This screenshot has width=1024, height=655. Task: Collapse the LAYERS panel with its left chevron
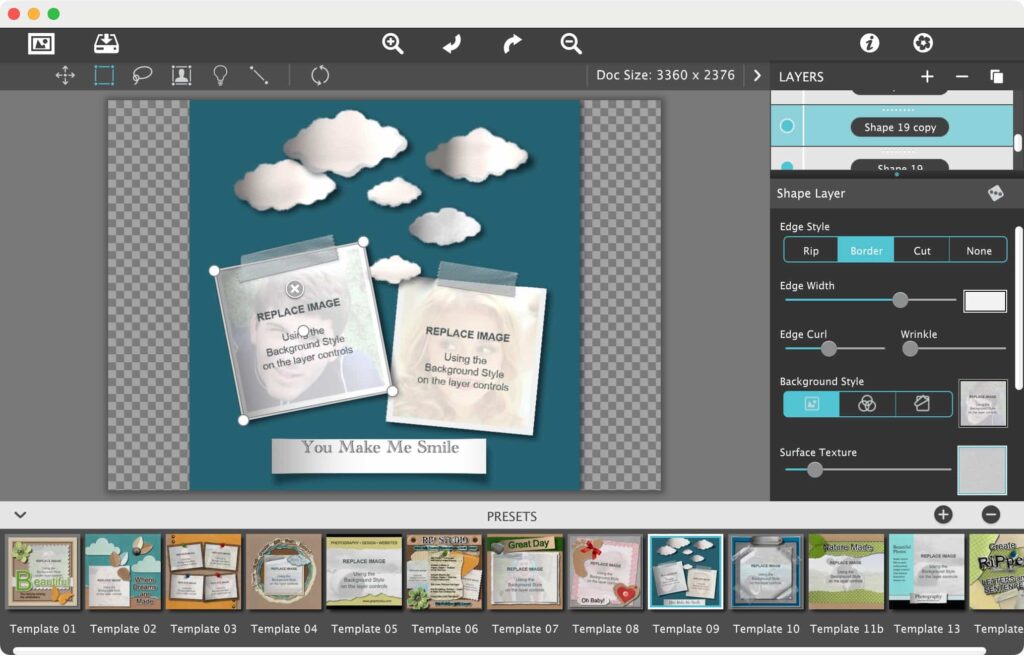(758, 74)
